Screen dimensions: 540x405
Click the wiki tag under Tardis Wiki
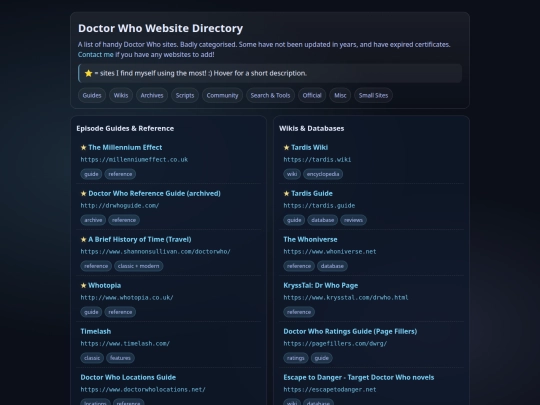tap(292, 174)
